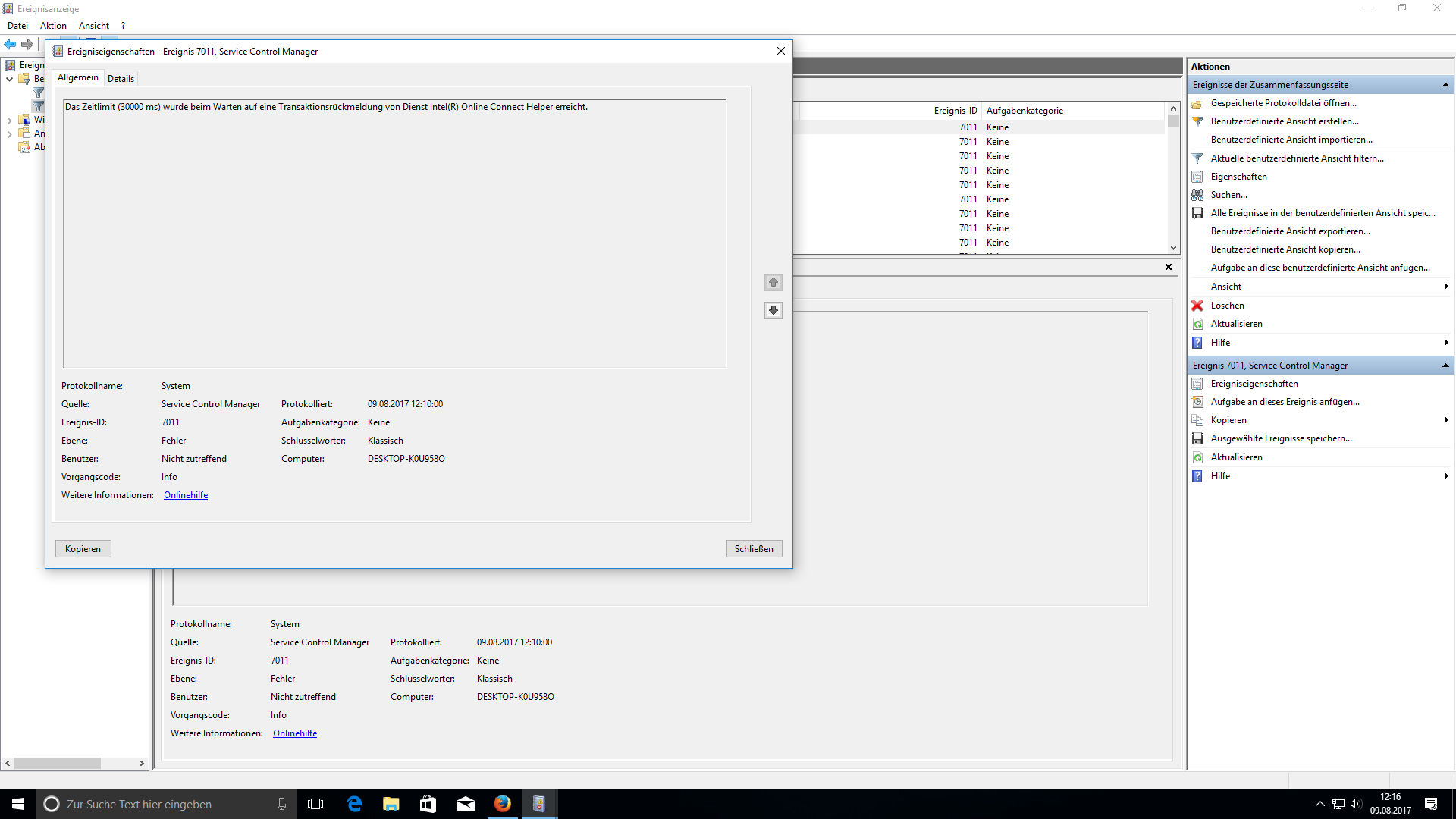
Task: Click the previous event up arrow button
Action: pyautogui.click(x=773, y=282)
